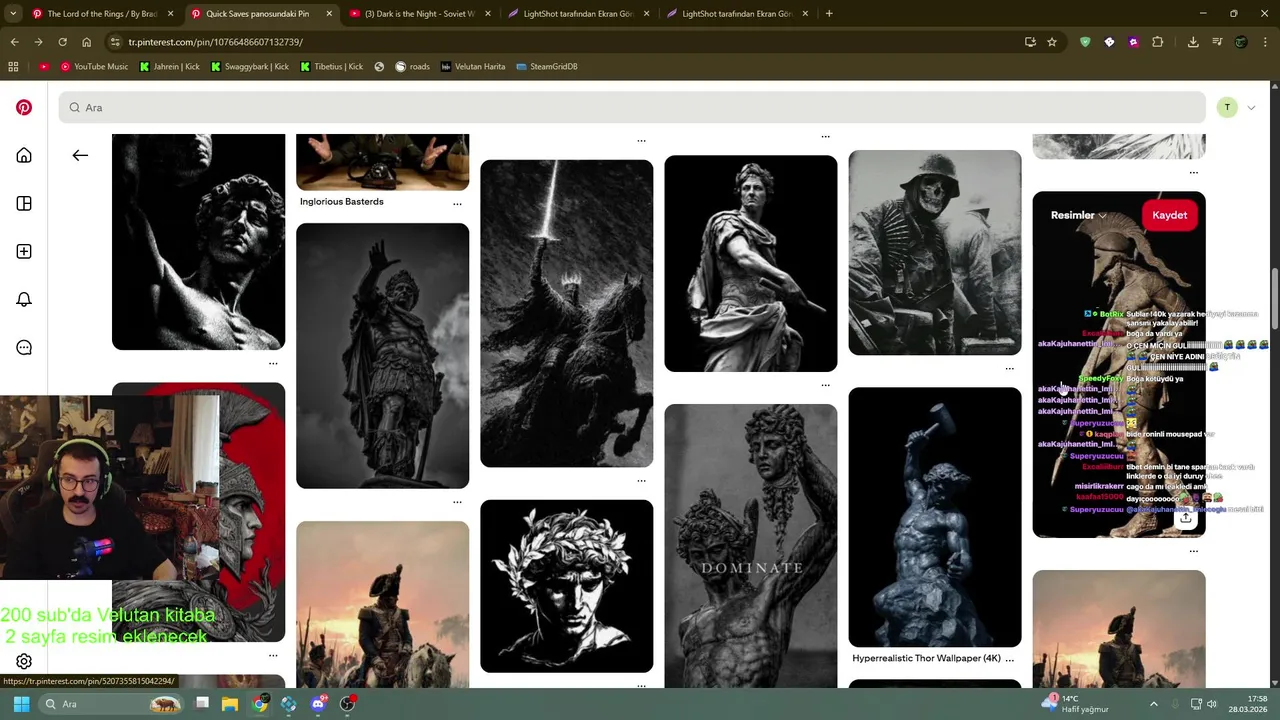Select the Quick Saves panosundaki Pin tab
Image resolution: width=1280 pixels, height=720 pixels.
(260, 14)
